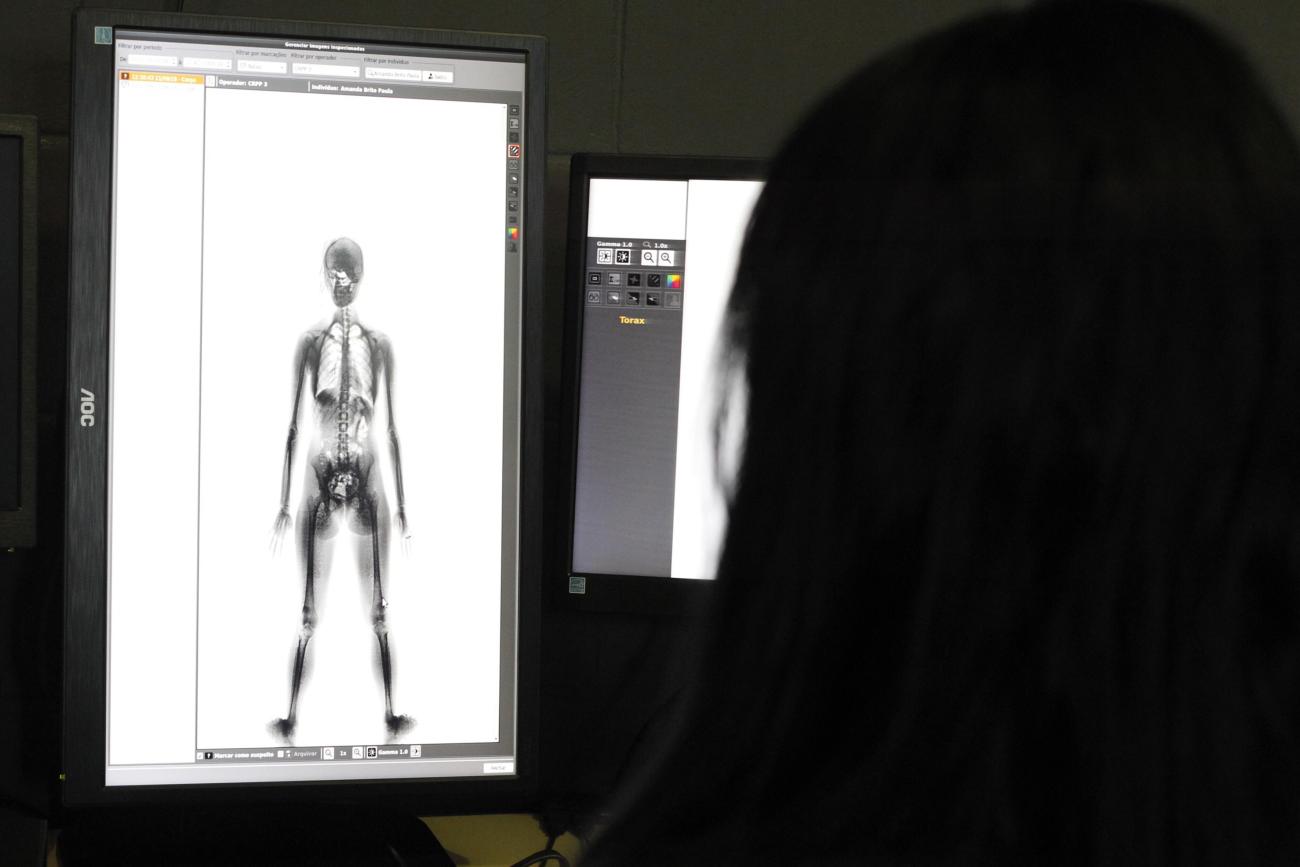
Task: Click the button at bottom right of window
Action: pos(497,768)
